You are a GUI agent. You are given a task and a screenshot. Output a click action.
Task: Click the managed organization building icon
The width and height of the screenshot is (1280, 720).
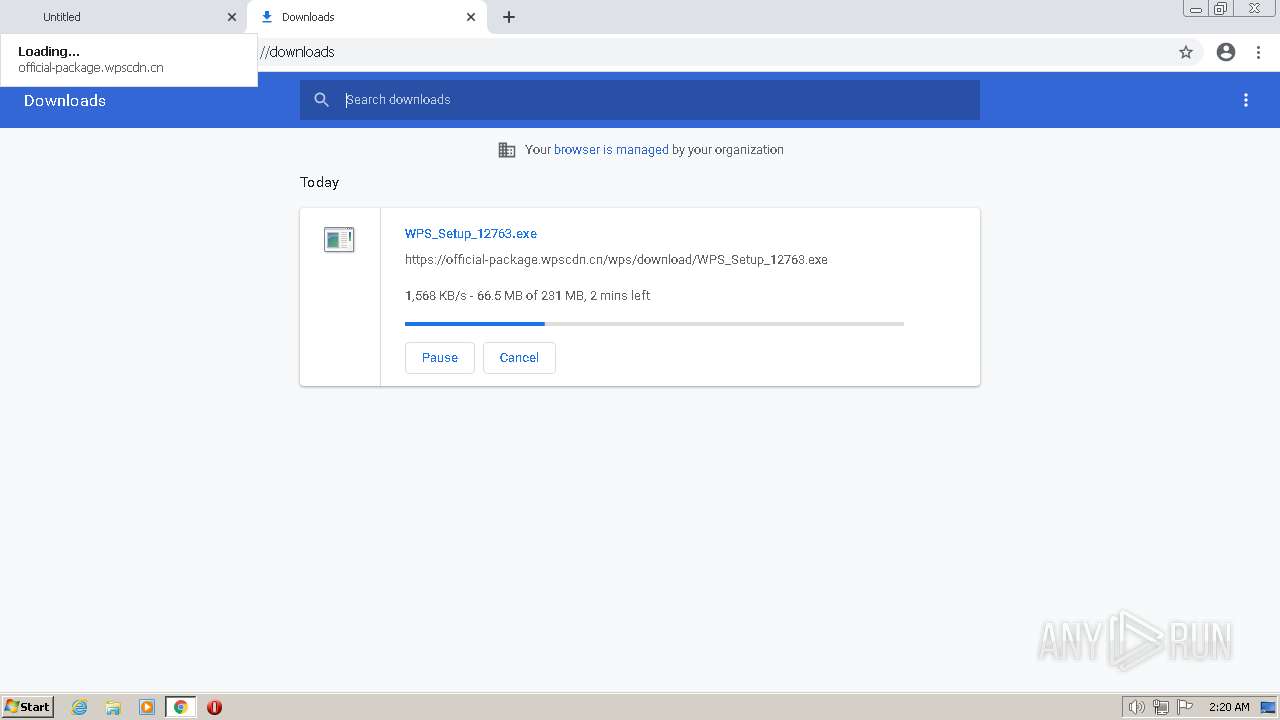tap(507, 150)
